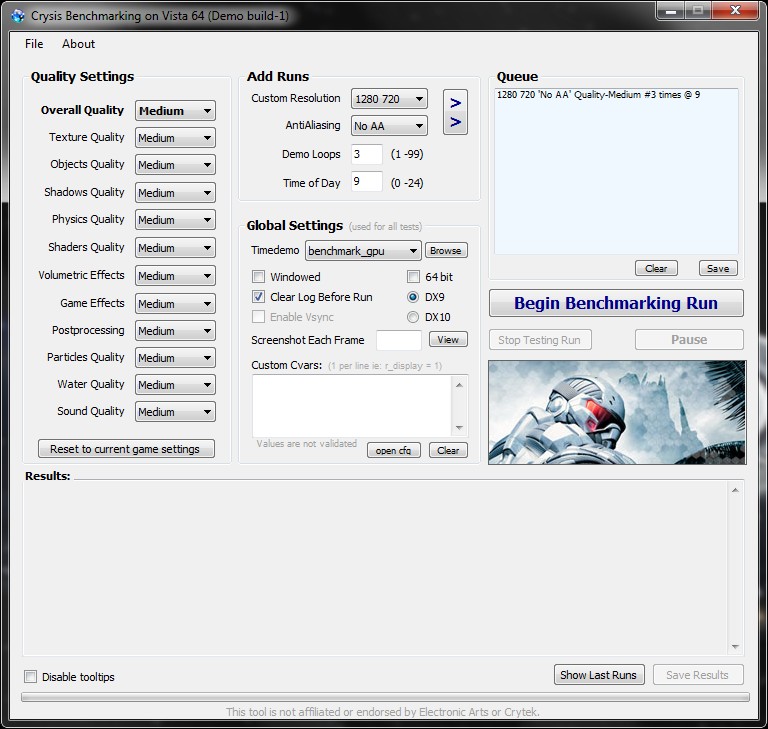Select the queued 1280 720 No AA run
The height and width of the screenshot is (729, 768).
(598, 95)
